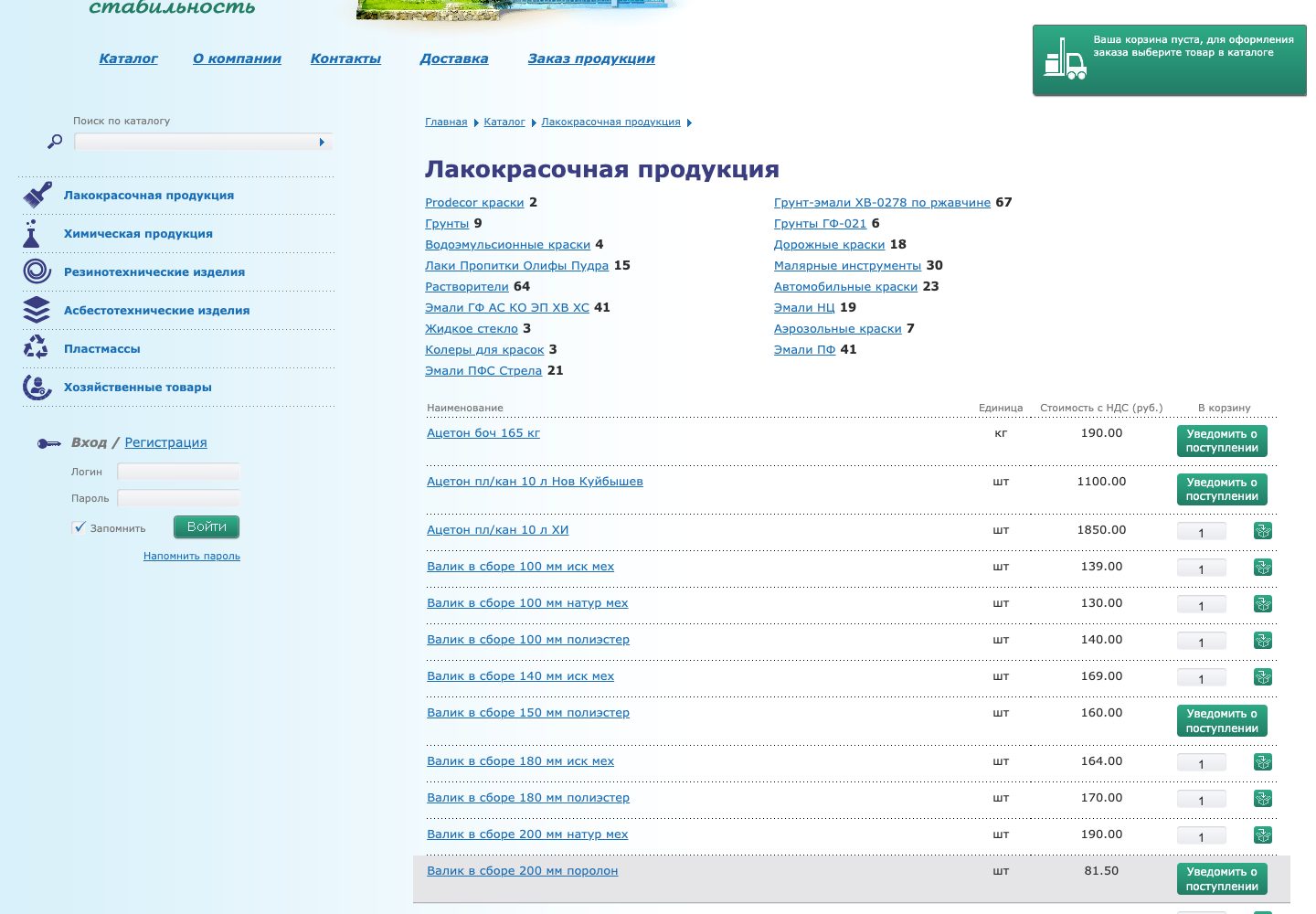Click the search submit arrow

coord(322,142)
